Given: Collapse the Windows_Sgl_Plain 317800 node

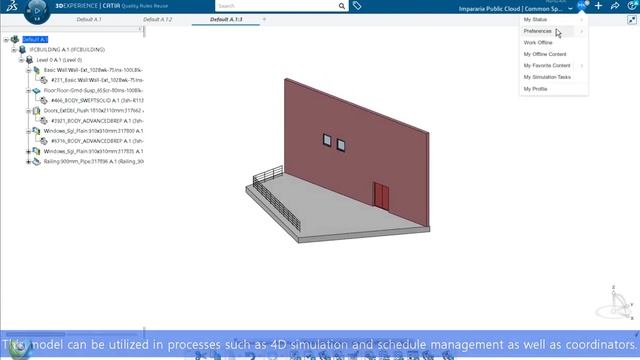Looking at the screenshot, I should (29, 131).
